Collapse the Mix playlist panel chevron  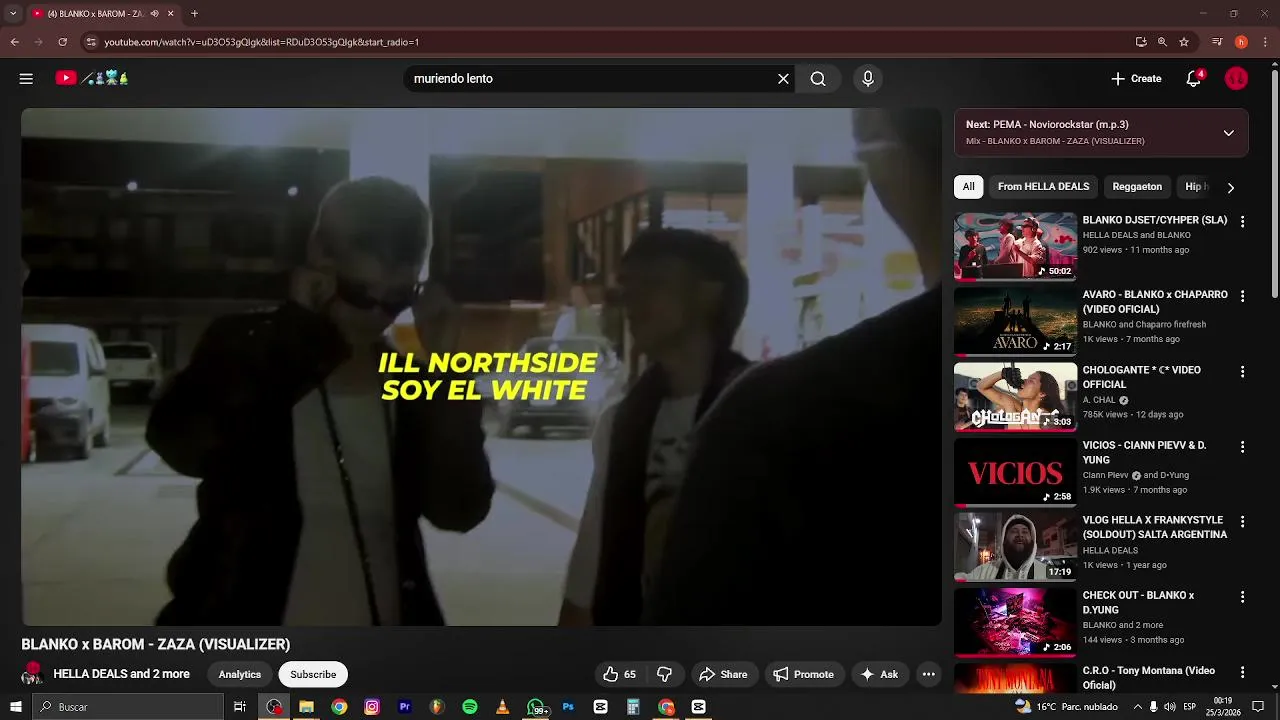point(1229,133)
